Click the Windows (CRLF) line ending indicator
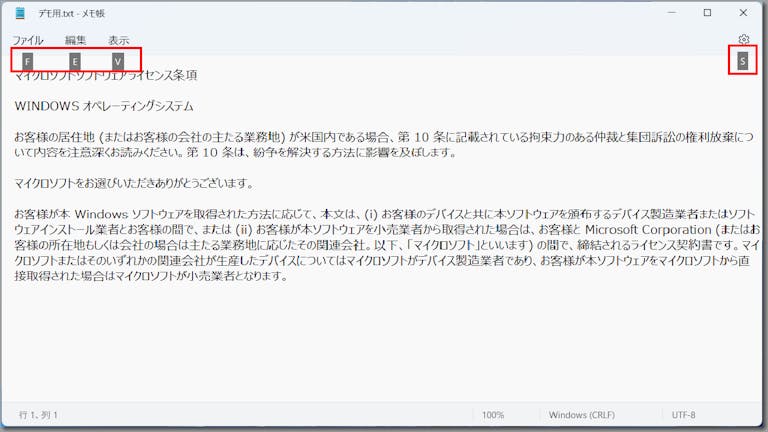 (x=581, y=415)
